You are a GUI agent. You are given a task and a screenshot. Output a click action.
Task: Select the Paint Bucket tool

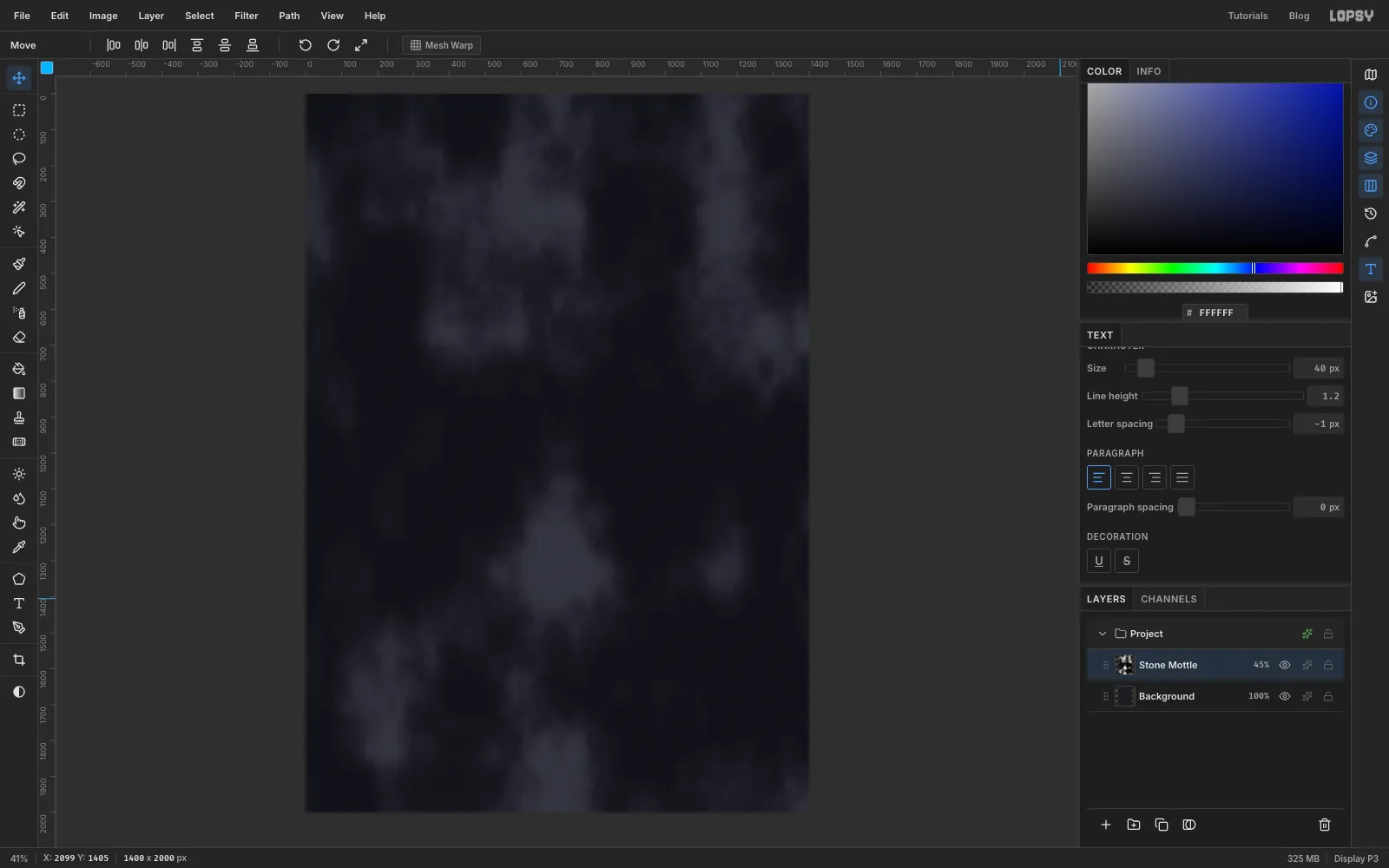click(18, 369)
